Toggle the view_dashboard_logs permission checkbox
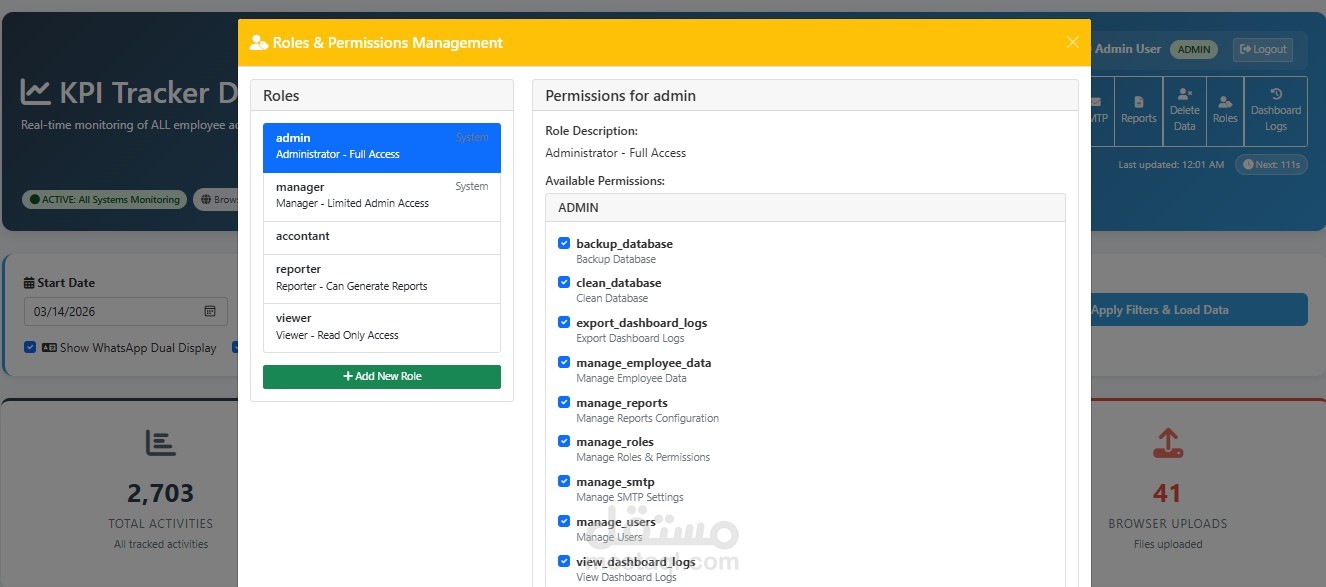 pos(564,561)
